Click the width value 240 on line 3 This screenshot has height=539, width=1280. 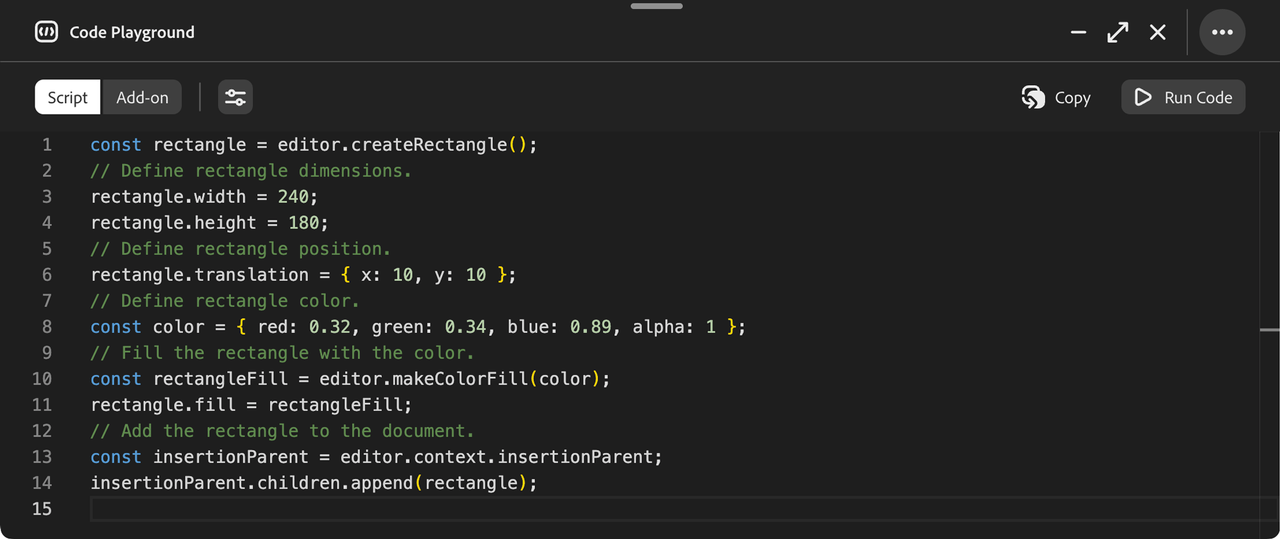click(x=292, y=197)
